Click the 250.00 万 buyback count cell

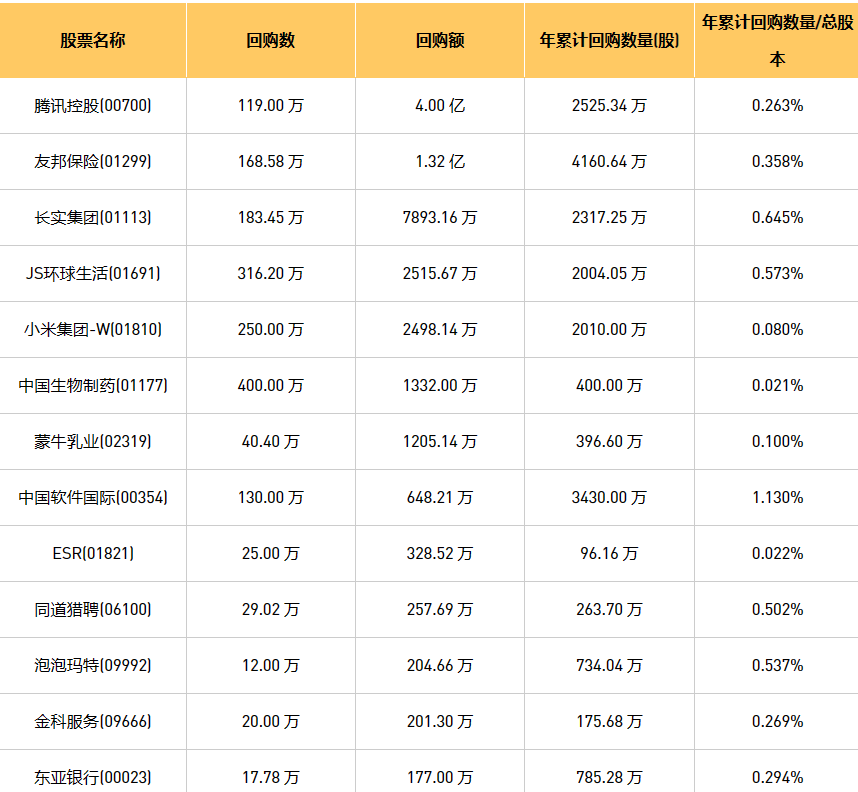tap(270, 329)
